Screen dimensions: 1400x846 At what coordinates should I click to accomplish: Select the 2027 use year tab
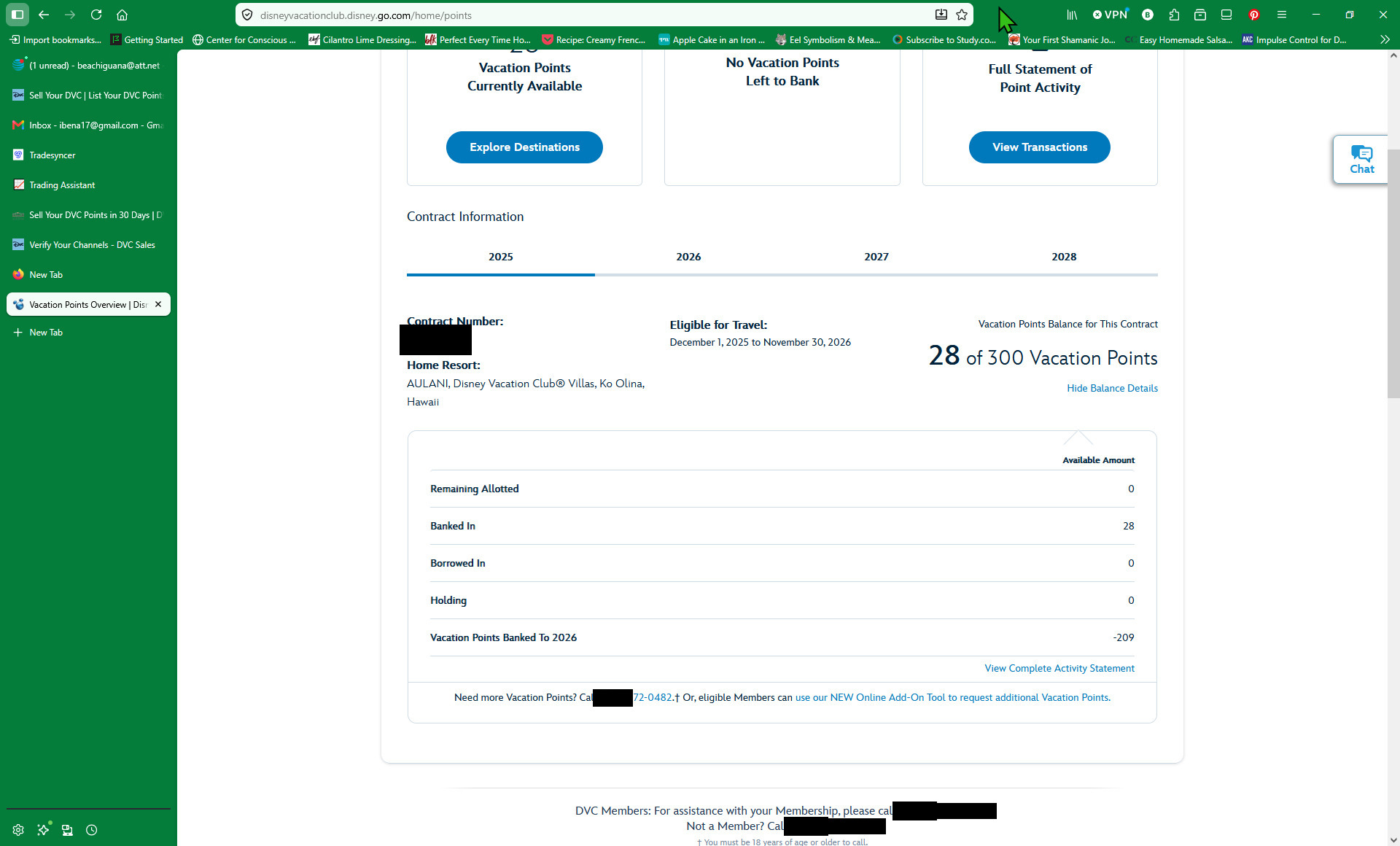(876, 257)
